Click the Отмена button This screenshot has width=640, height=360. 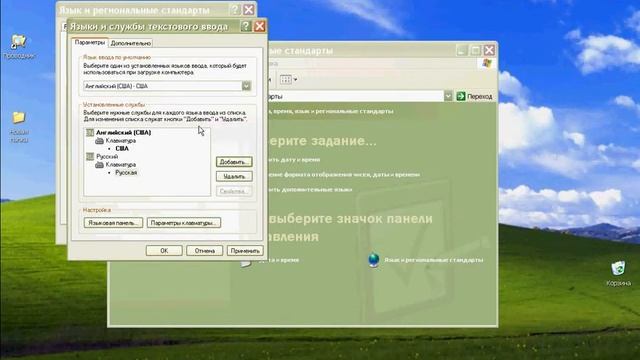(204, 251)
